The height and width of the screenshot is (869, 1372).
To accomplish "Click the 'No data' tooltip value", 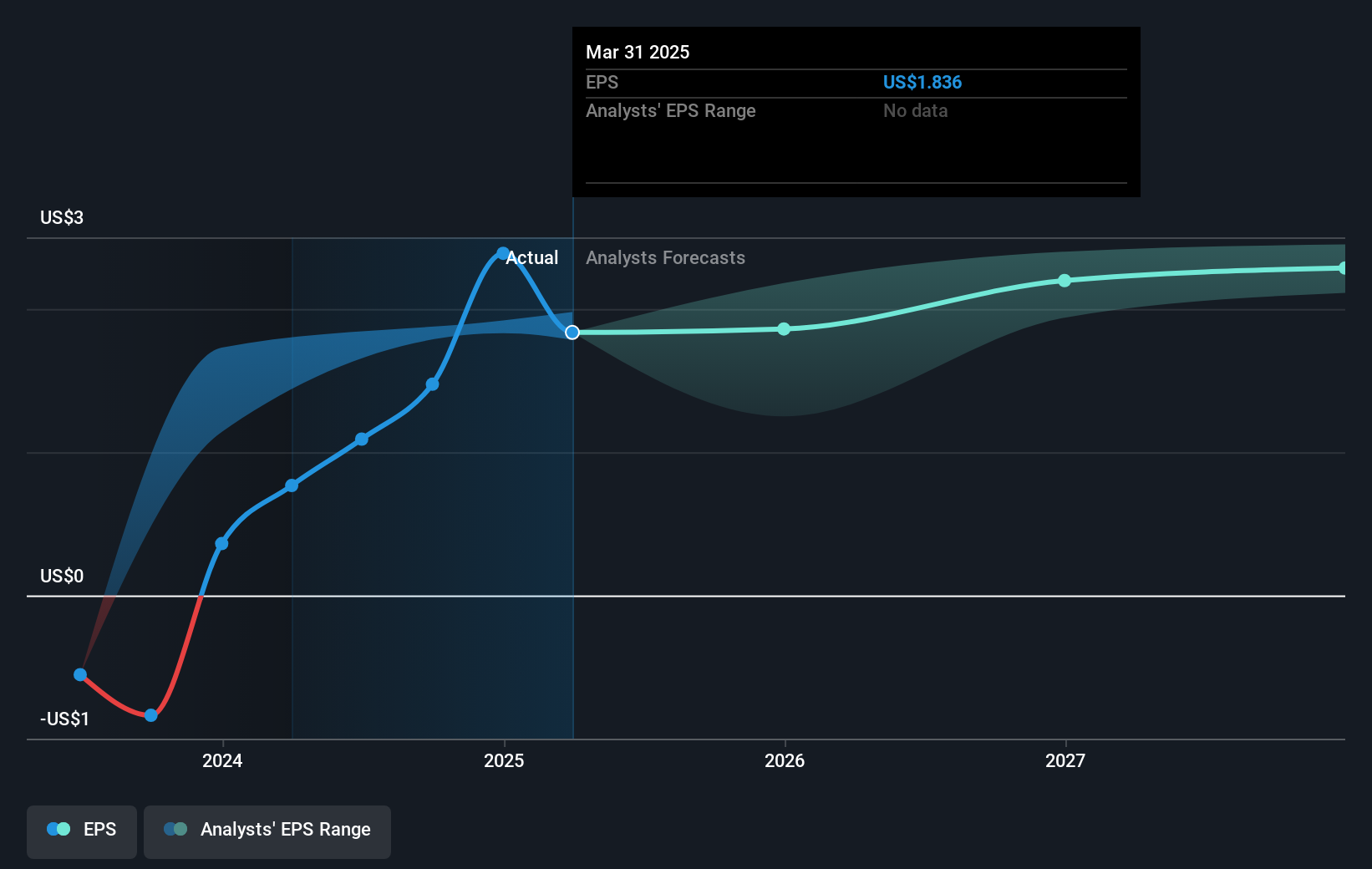I will [915, 111].
